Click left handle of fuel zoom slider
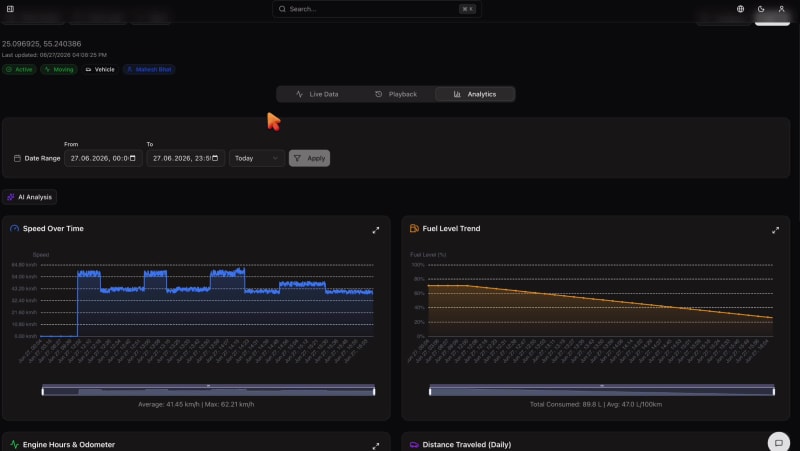This screenshot has height=451, width=800. (x=430, y=391)
